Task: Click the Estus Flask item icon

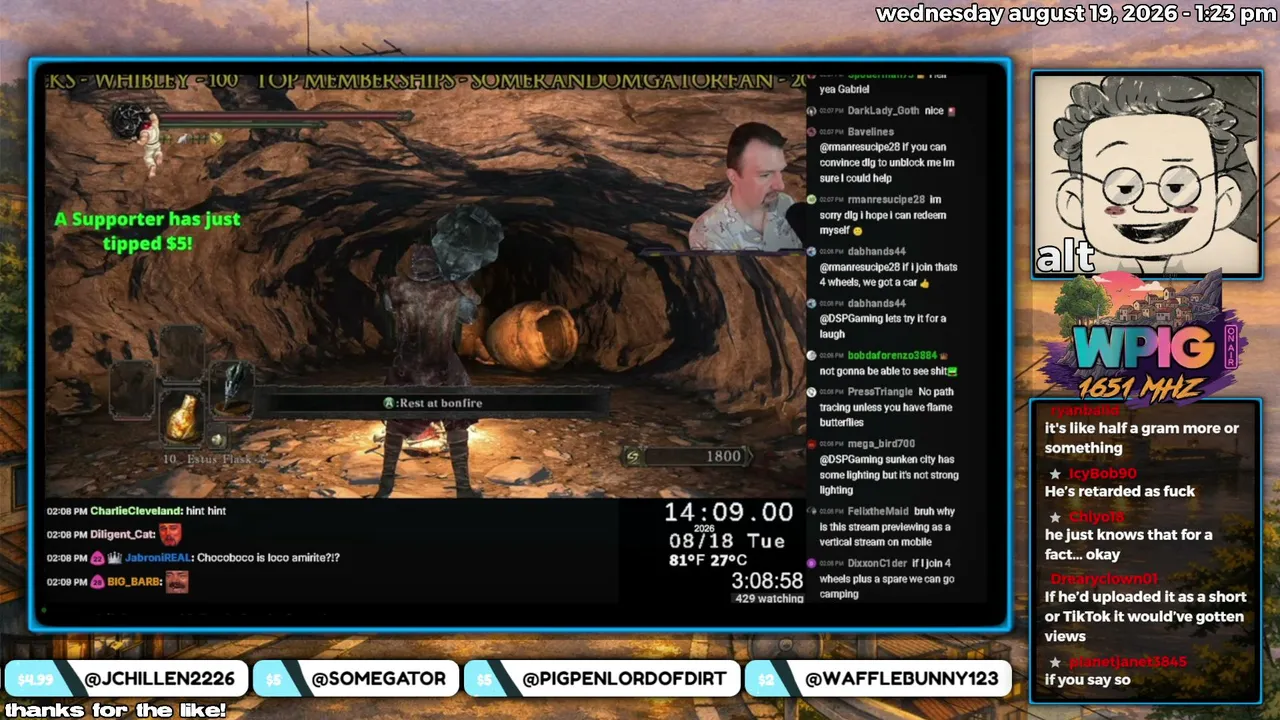Action: pos(181,417)
